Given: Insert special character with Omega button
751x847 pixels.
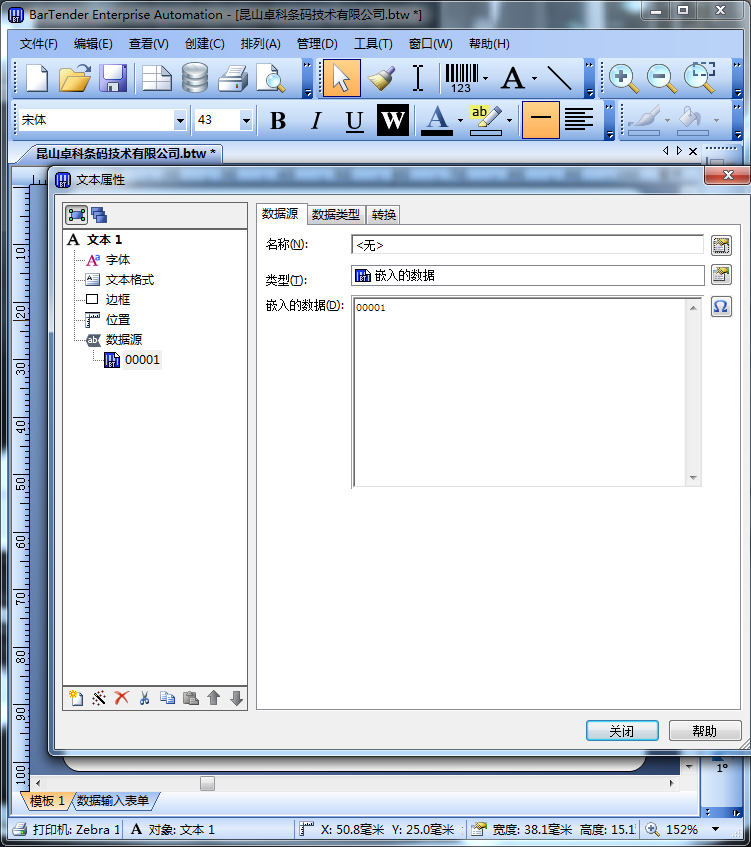Looking at the screenshot, I should [721, 307].
